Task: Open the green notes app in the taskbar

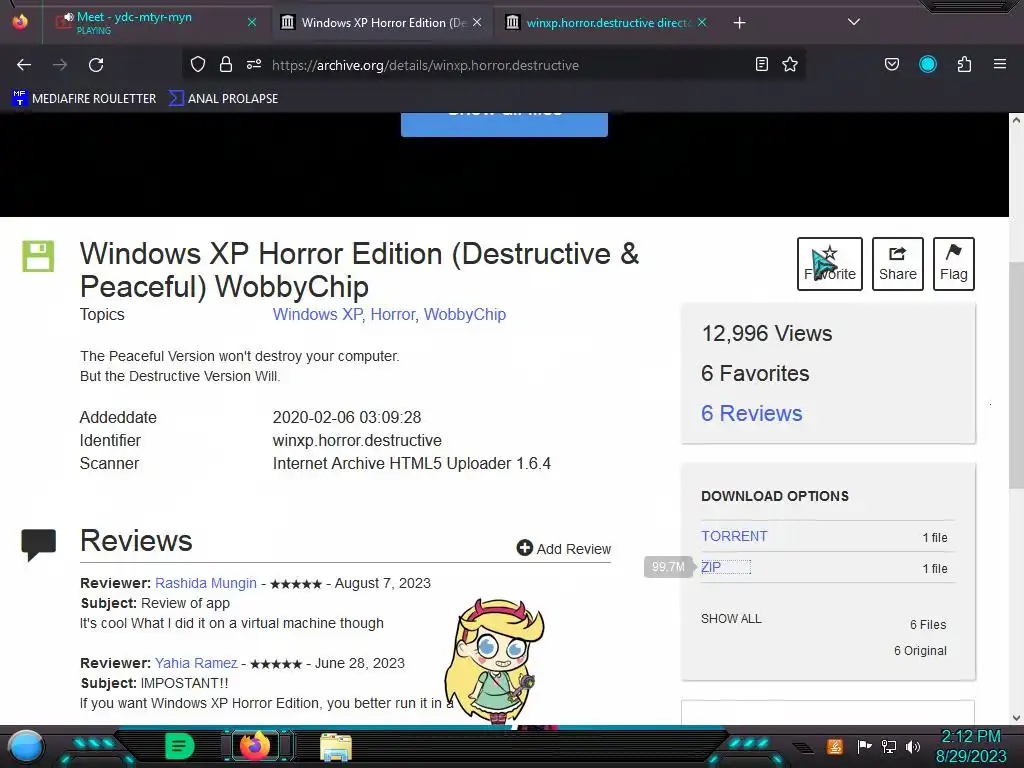Action: coord(179,746)
